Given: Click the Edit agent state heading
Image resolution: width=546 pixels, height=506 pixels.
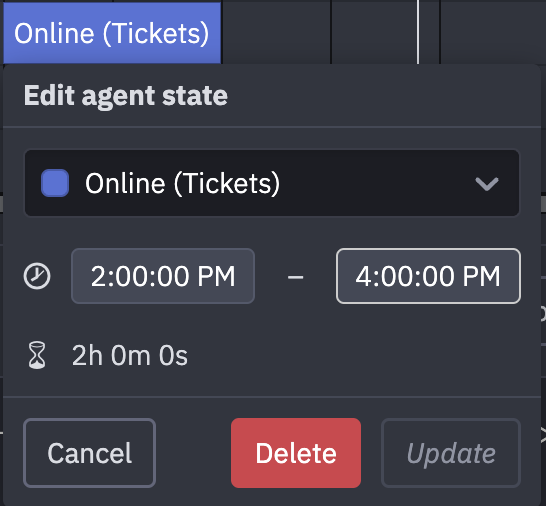Looking at the screenshot, I should click(x=126, y=96).
